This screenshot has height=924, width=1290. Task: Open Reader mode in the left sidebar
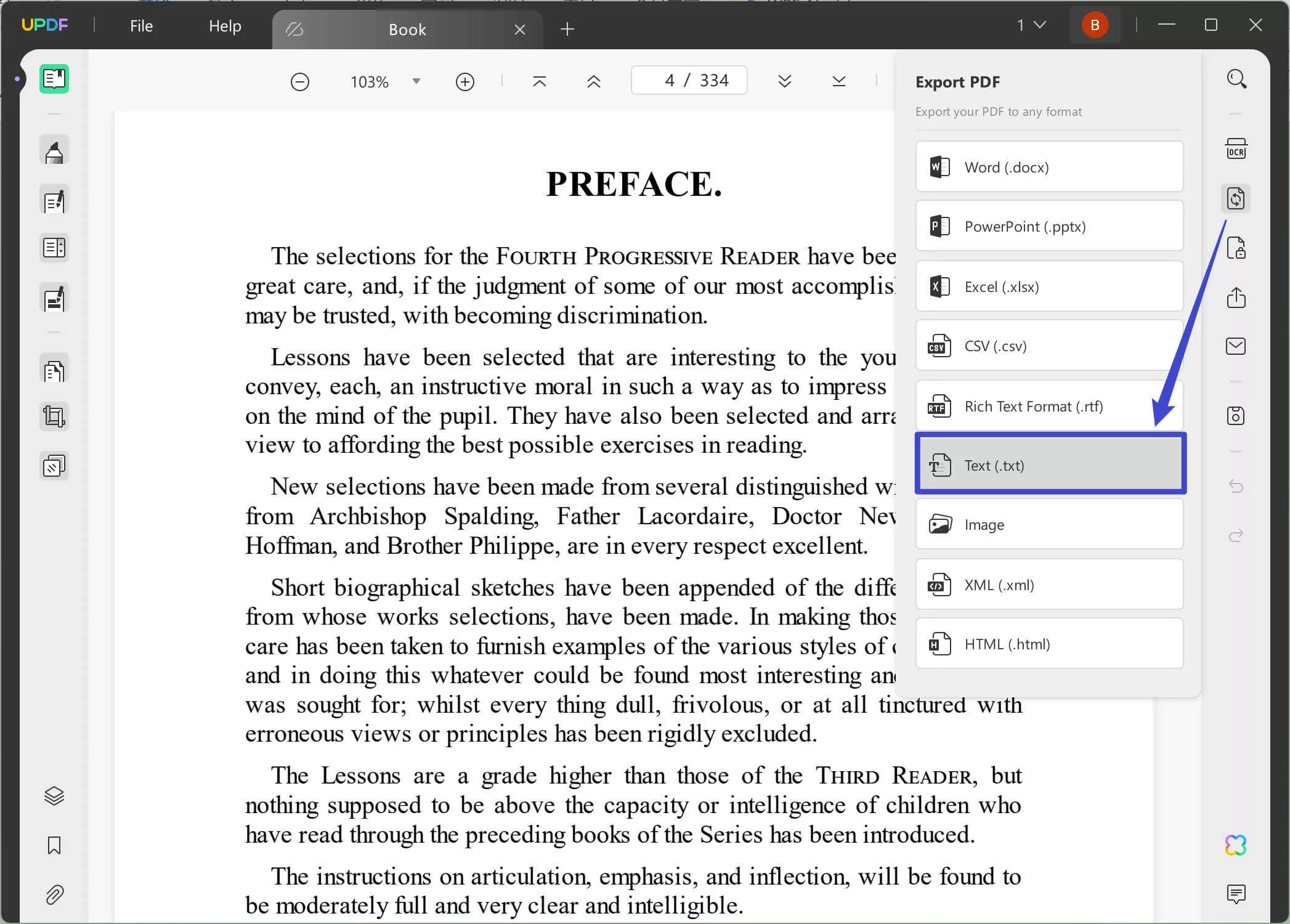pos(54,79)
